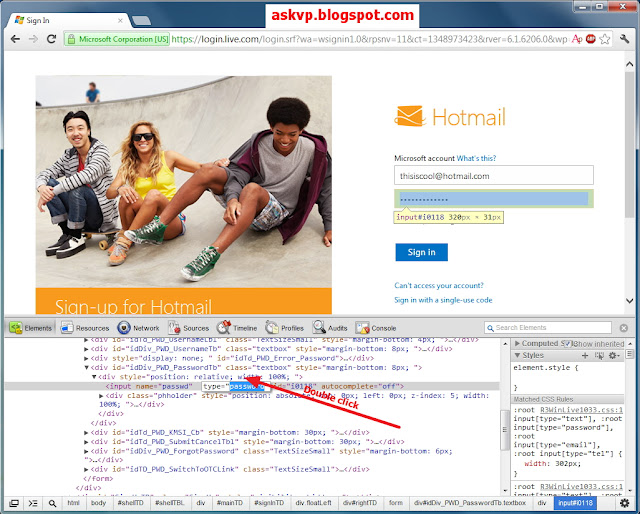Focus the Microsoft account email field
This screenshot has width=640, height=514.
click(x=494, y=176)
